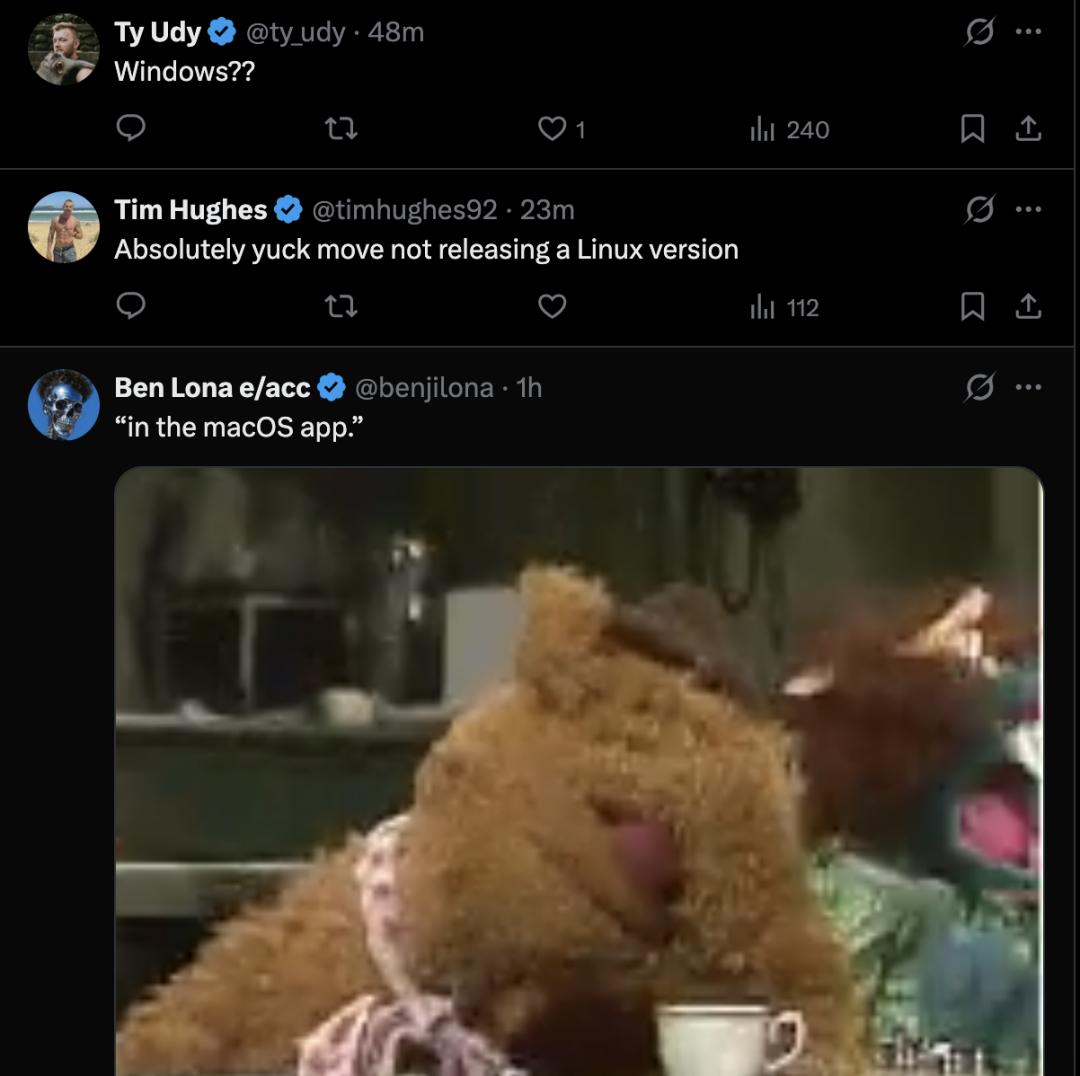Share Tim Hughes' tweet
Image resolution: width=1080 pixels, height=1076 pixels.
[1028, 307]
